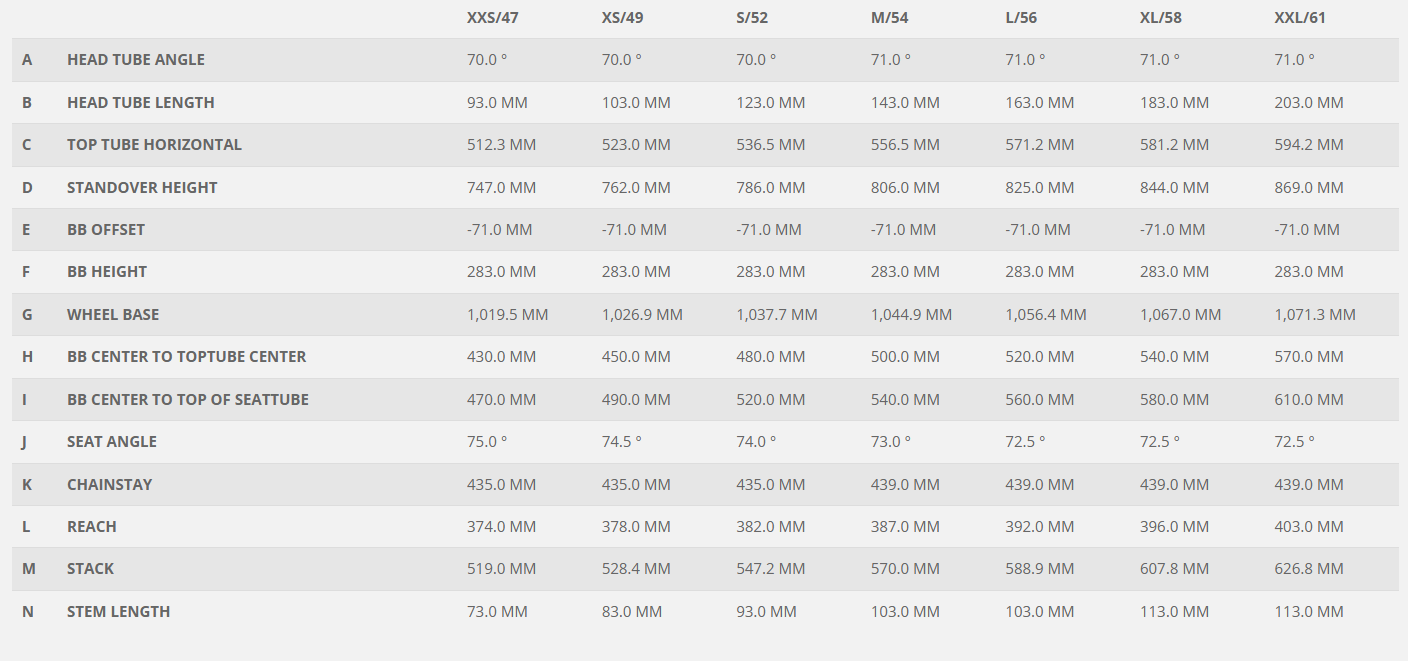Select the 512.3 MM top tube value

pyautogui.click(x=501, y=145)
